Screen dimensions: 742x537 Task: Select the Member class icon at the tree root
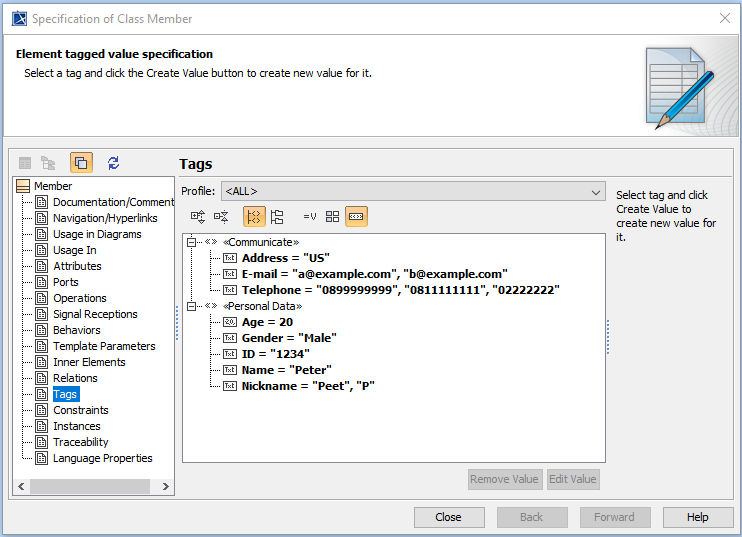23,186
